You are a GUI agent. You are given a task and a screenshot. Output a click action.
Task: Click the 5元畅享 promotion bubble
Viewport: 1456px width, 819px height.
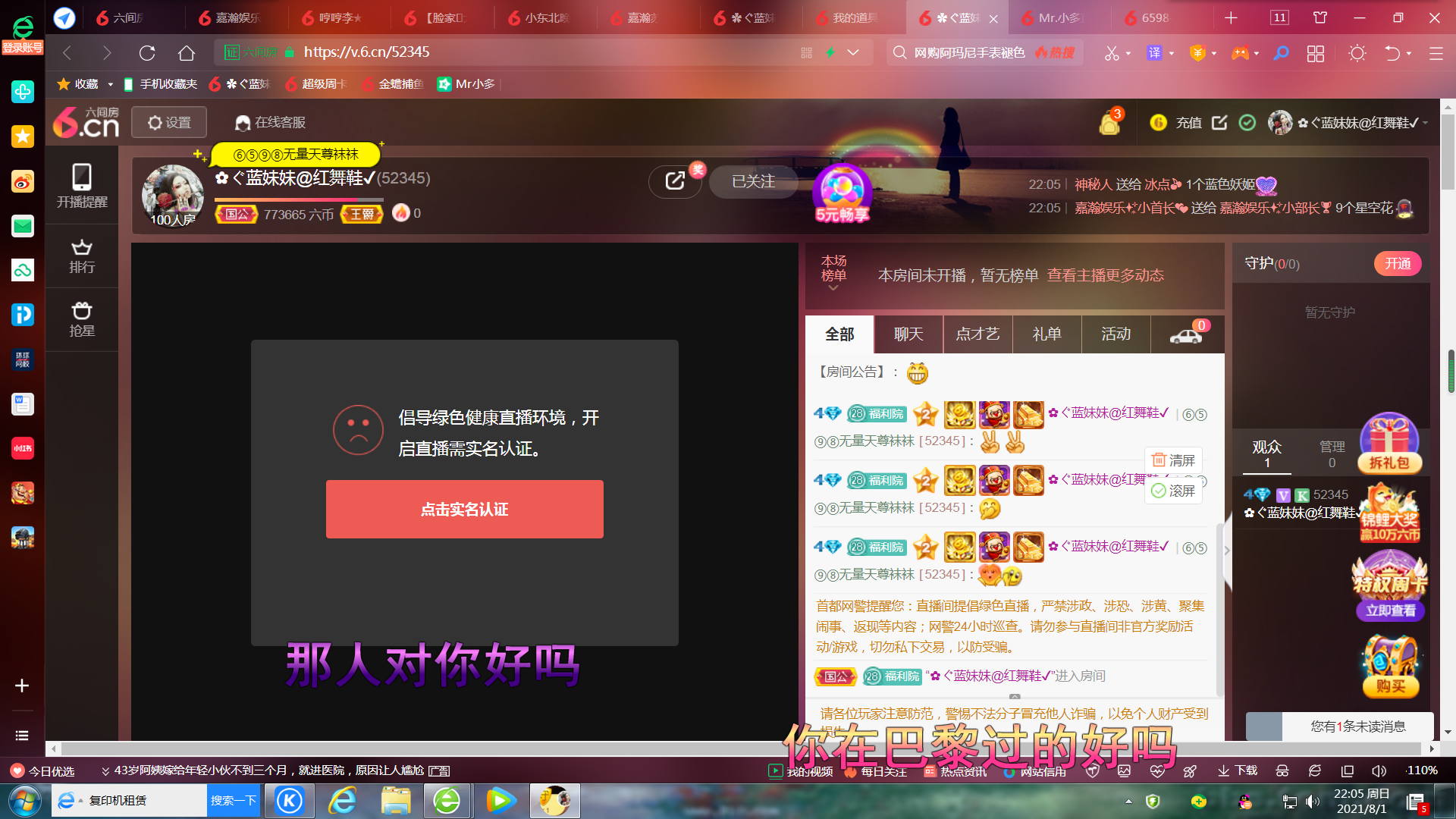pyautogui.click(x=842, y=194)
